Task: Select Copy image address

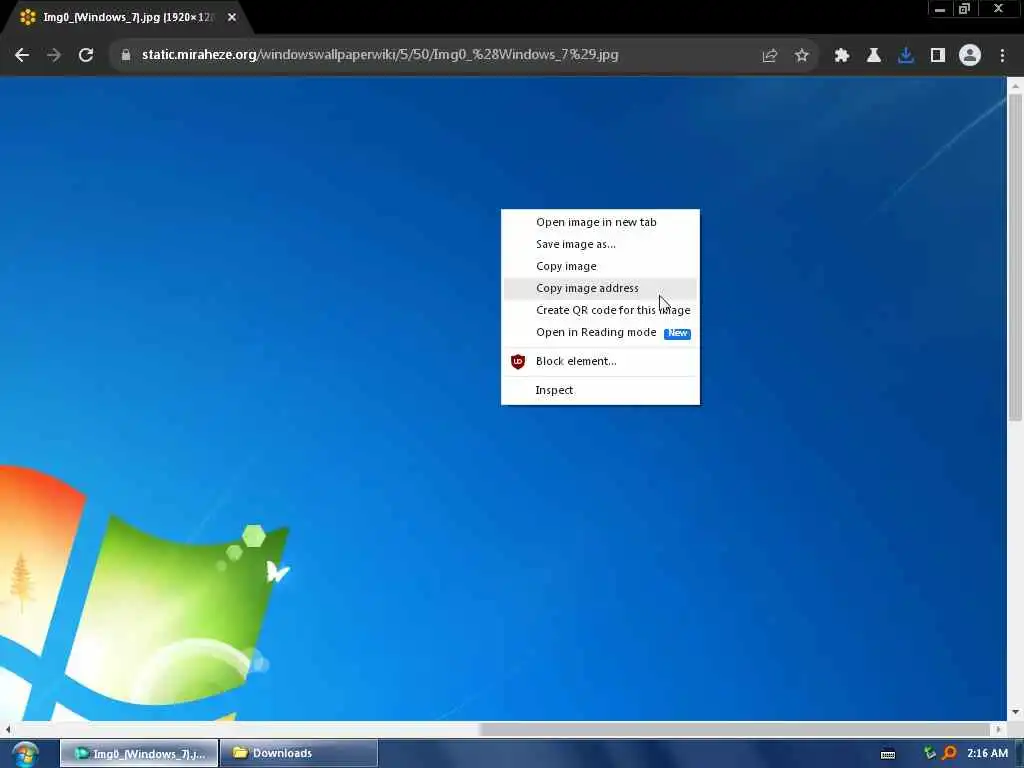Action: [600, 288]
